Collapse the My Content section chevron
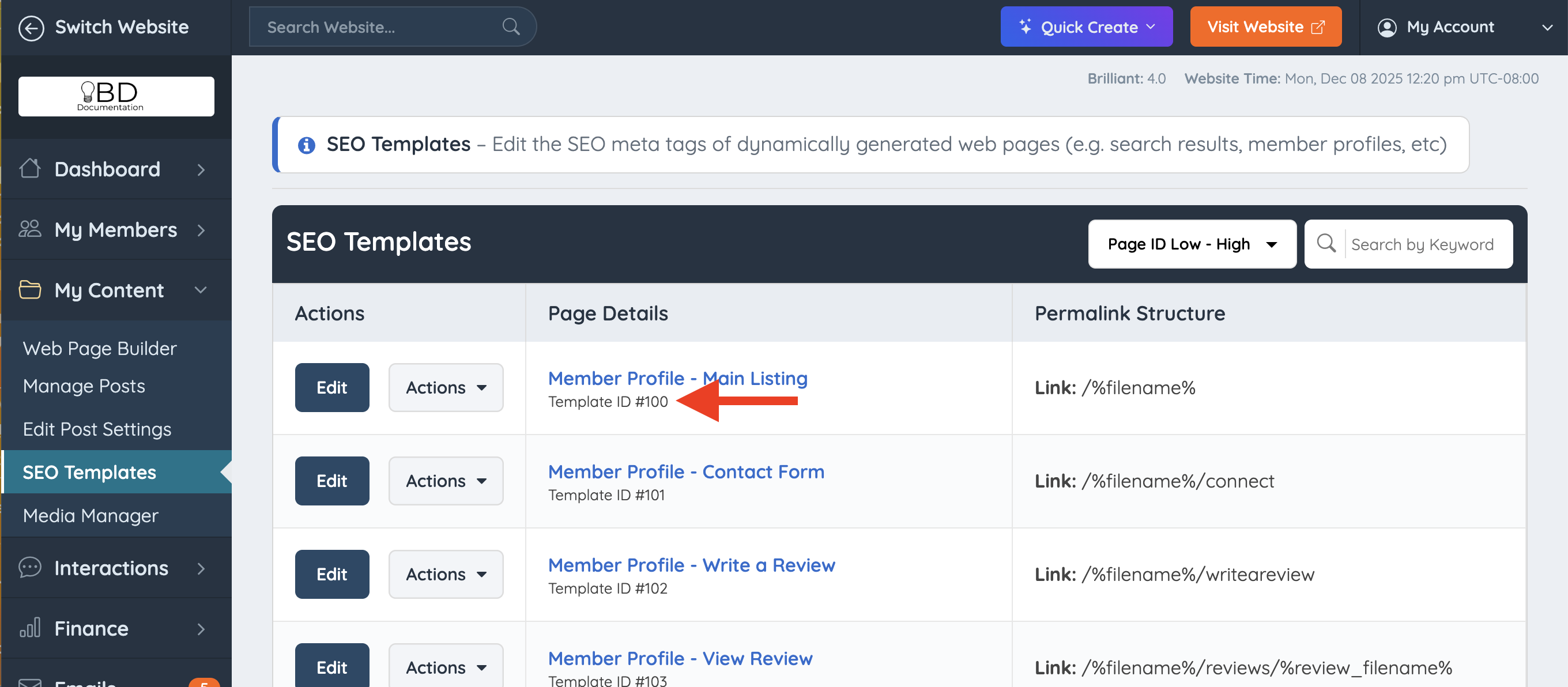Screen dimensions: 1568x687 click(200, 290)
